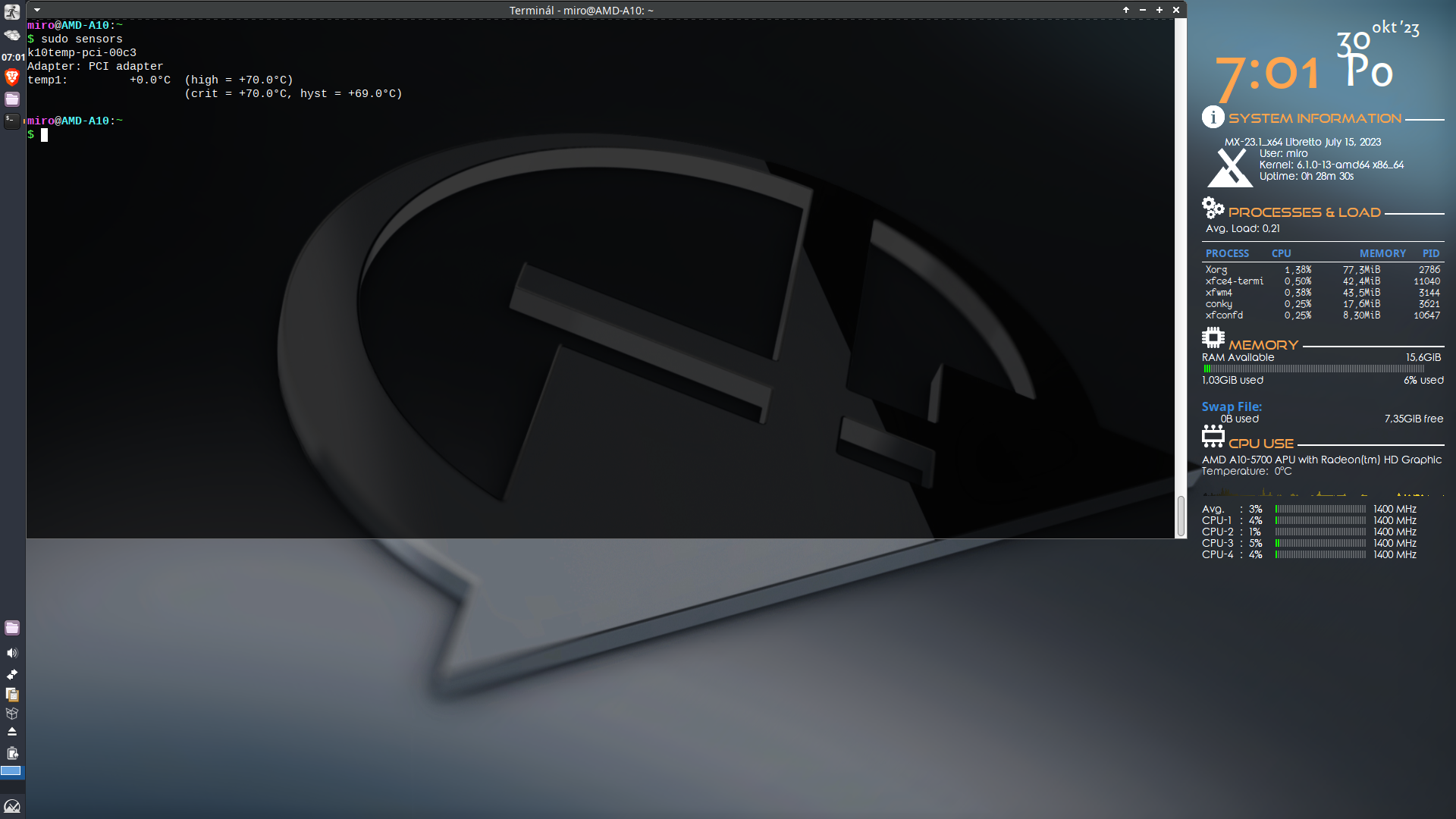Click the 'Adapter: PCI adapter' line

coord(96,66)
